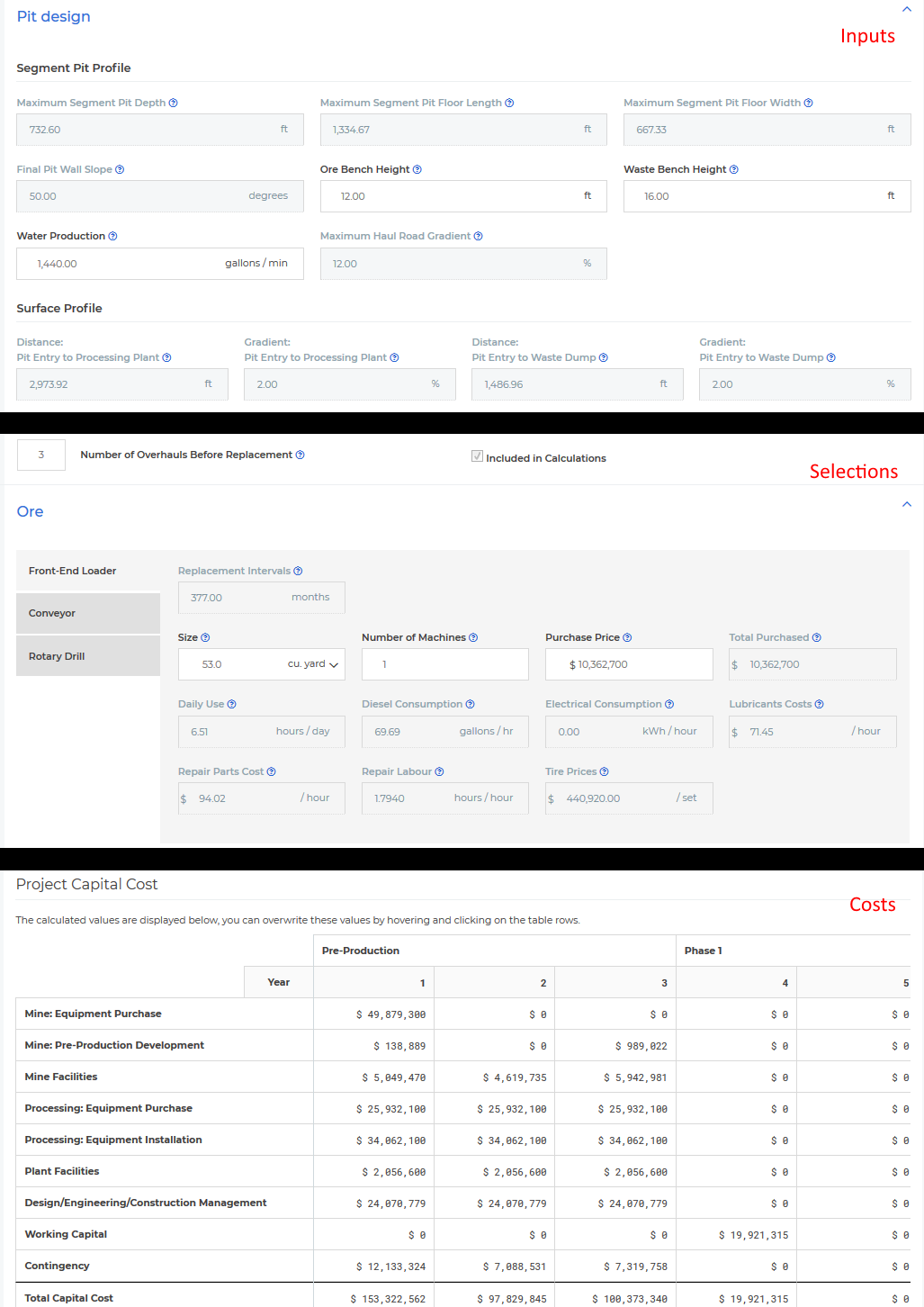This screenshot has height=1307, width=924.
Task: Click help icon next to Purchase Price
Action: (x=627, y=638)
